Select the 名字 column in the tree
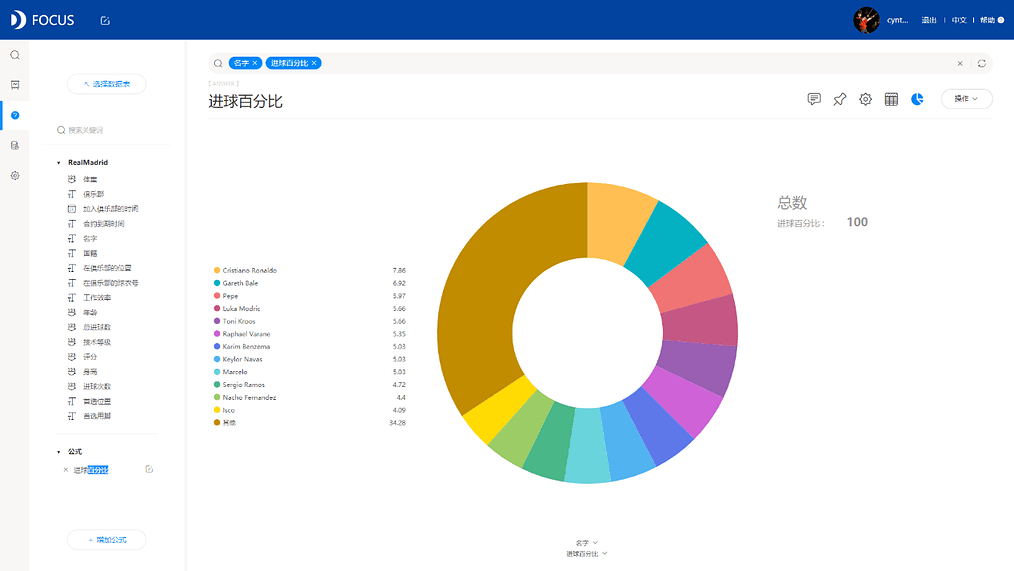The width and height of the screenshot is (1014, 571). coord(90,239)
